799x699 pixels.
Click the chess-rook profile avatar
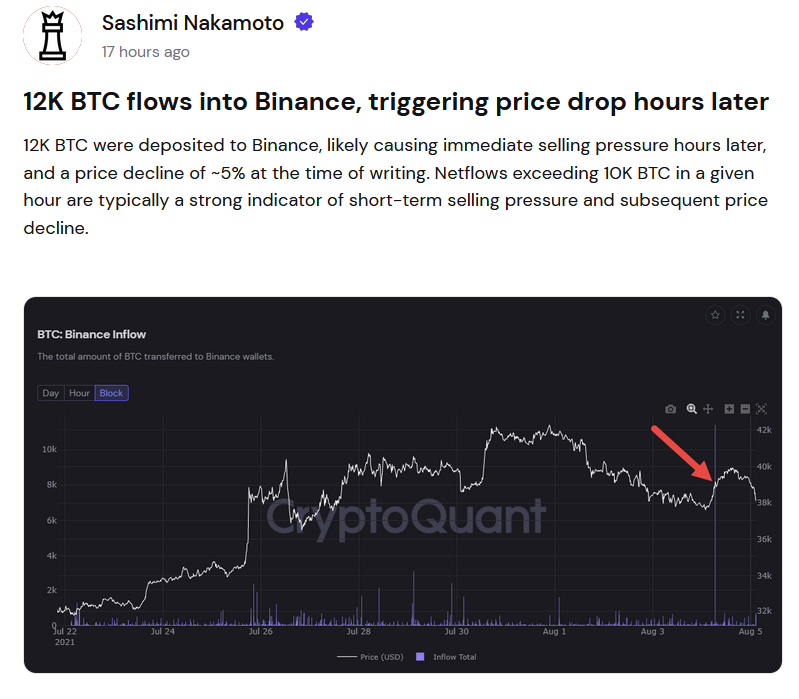pos(53,37)
